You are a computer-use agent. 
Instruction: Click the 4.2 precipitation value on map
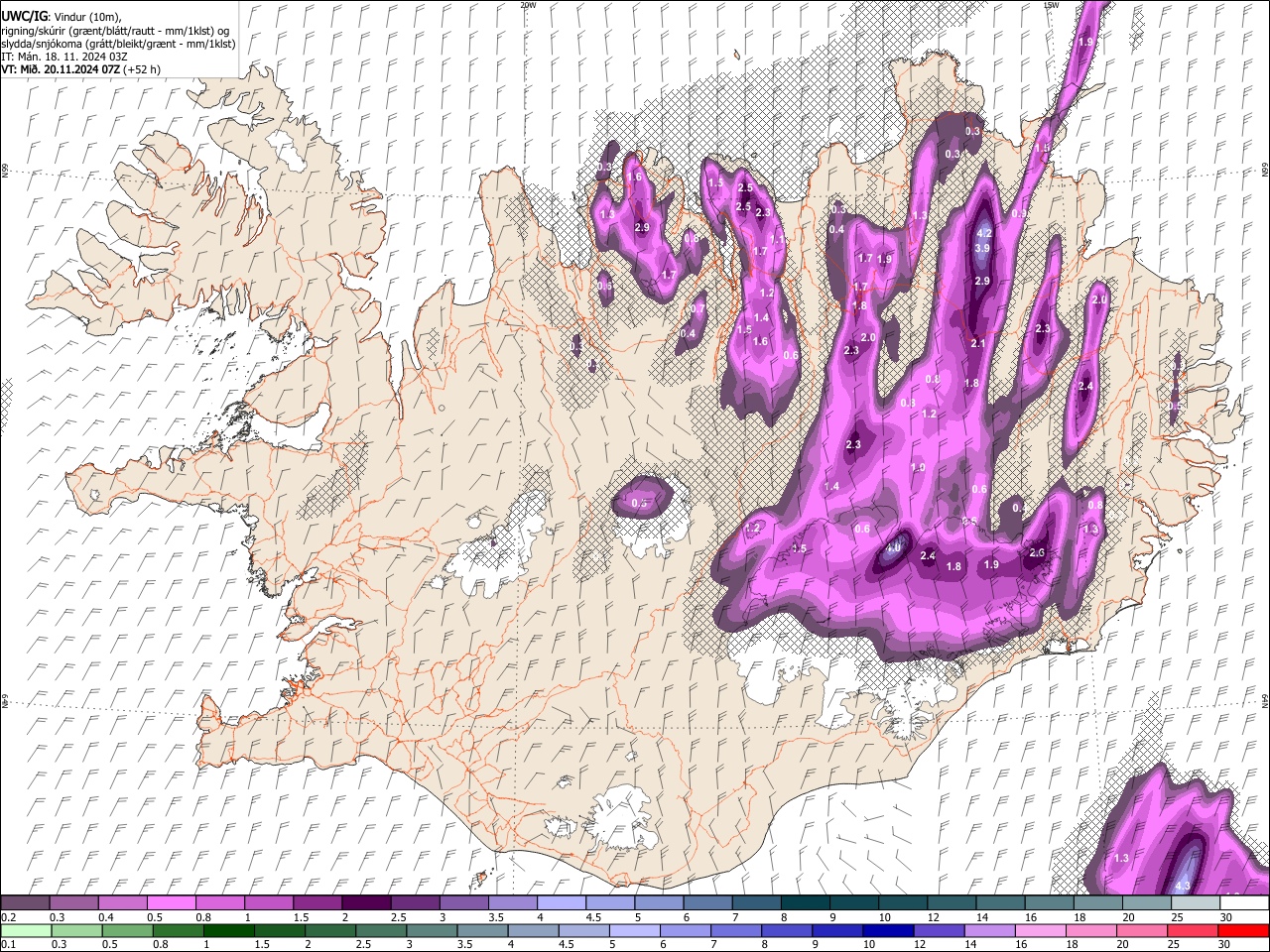[984, 233]
